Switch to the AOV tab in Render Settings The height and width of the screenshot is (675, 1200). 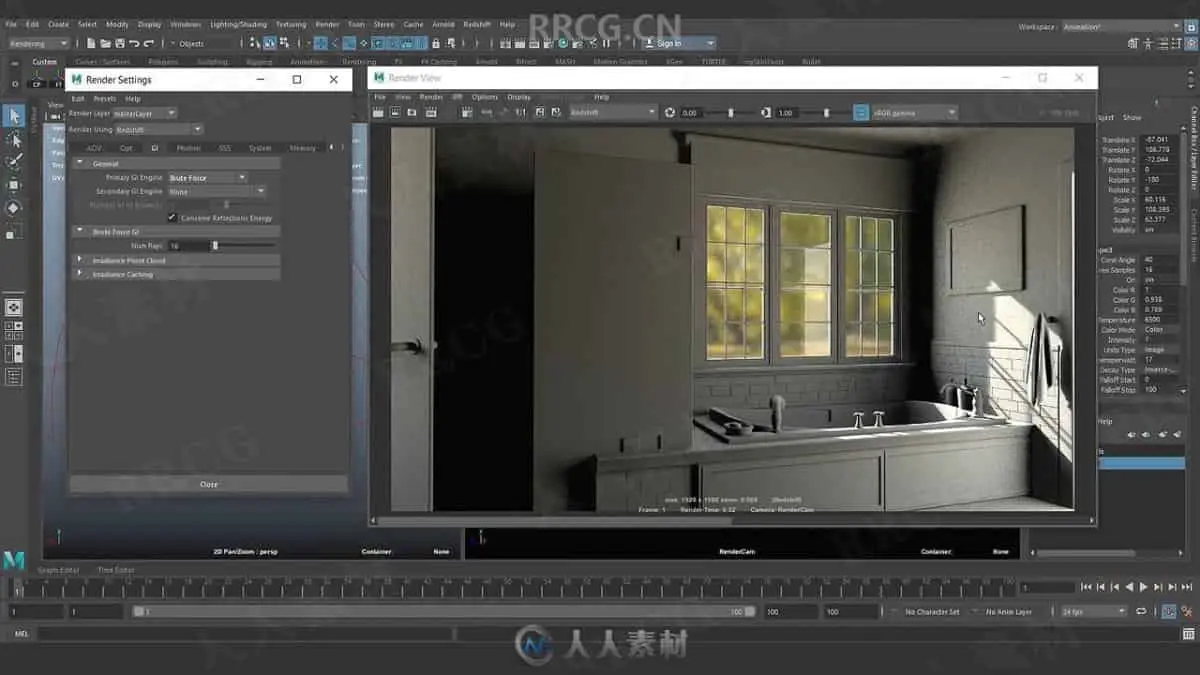[93, 148]
